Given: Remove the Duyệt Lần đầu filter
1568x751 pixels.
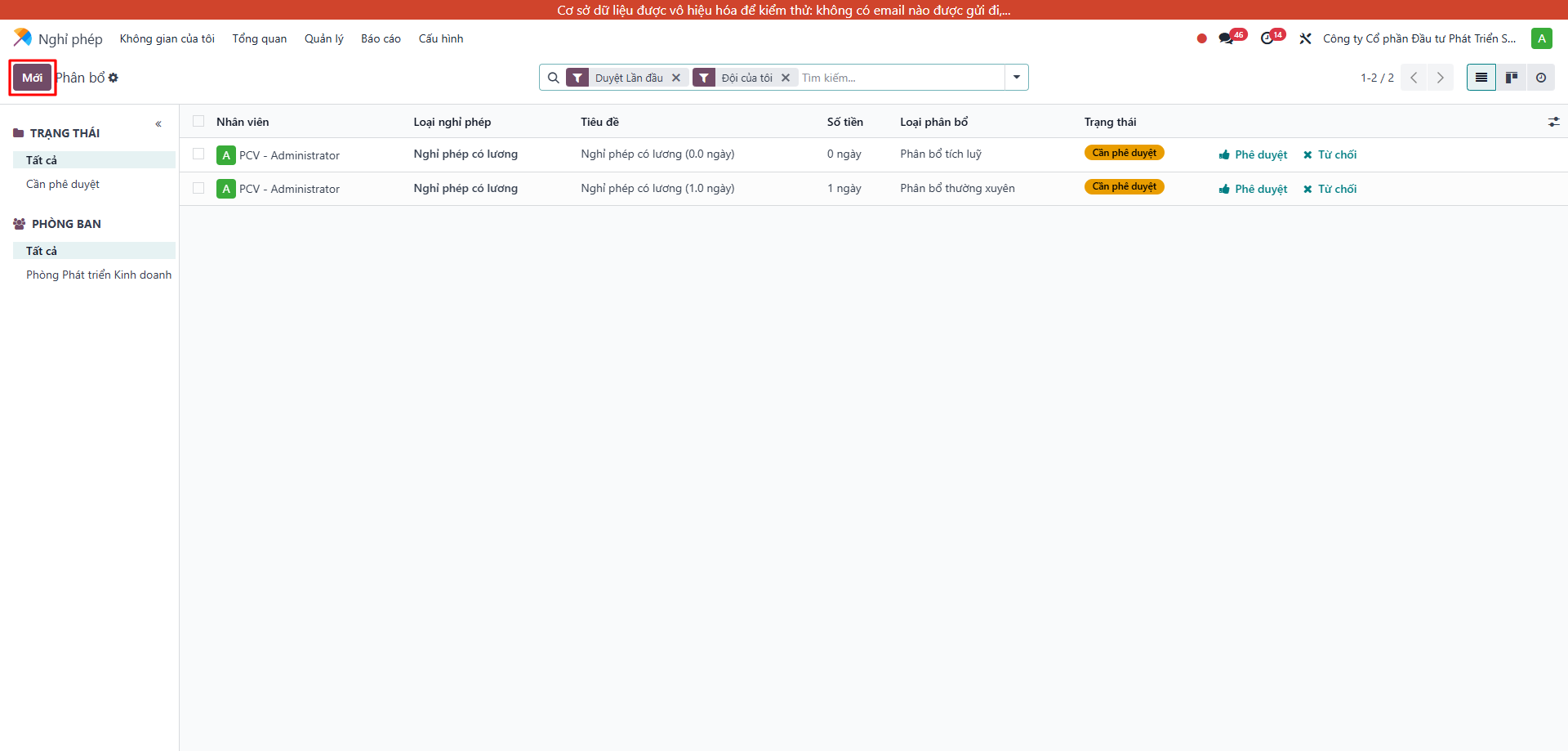Looking at the screenshot, I should 676,78.
